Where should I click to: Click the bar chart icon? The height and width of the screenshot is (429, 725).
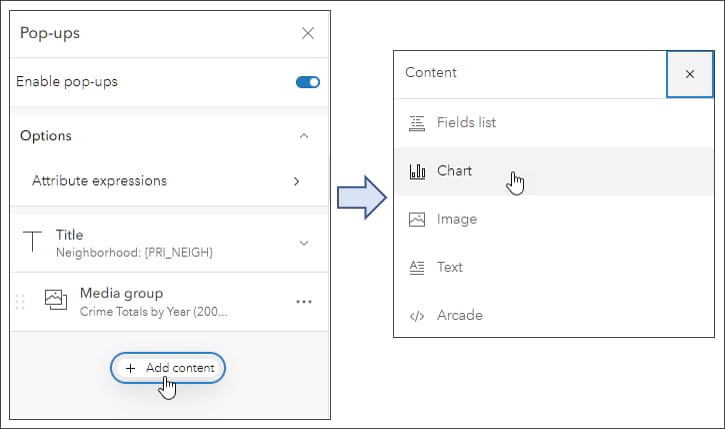(417, 171)
